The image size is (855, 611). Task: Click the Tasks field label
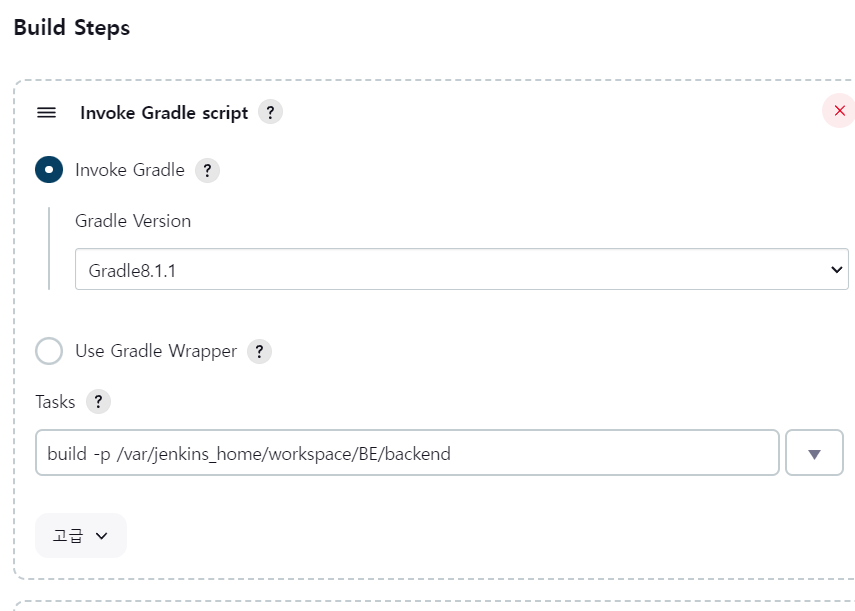click(x=55, y=402)
